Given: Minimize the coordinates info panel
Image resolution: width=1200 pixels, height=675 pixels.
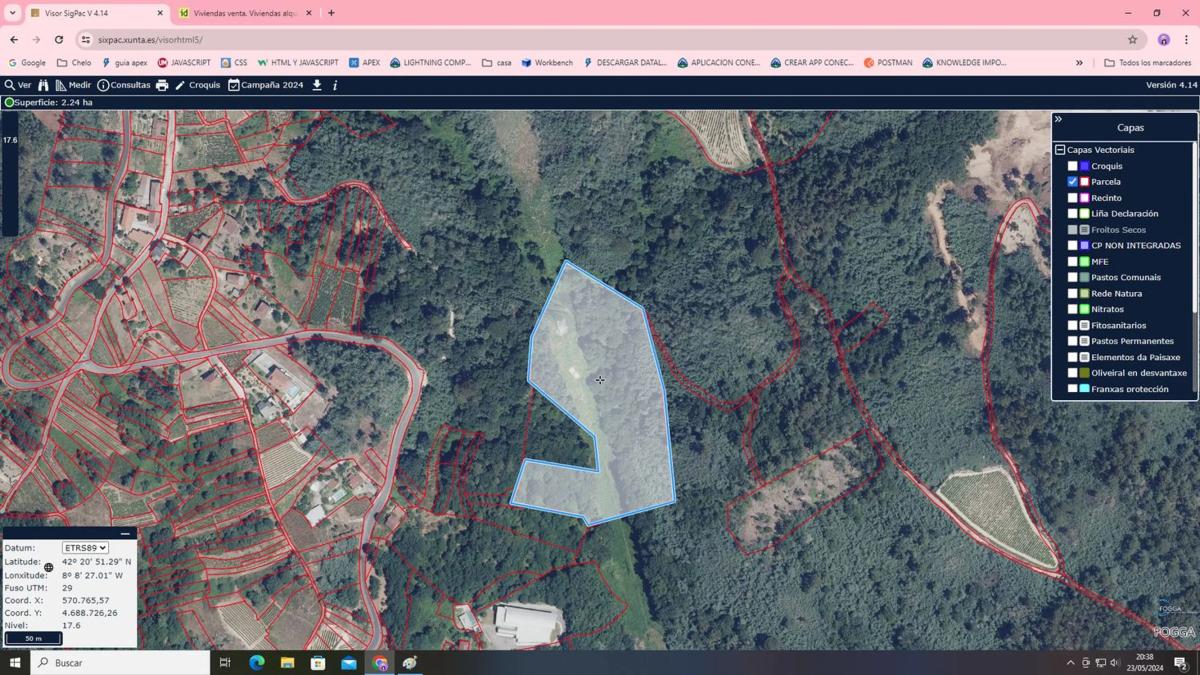Looking at the screenshot, I should tap(125, 534).
